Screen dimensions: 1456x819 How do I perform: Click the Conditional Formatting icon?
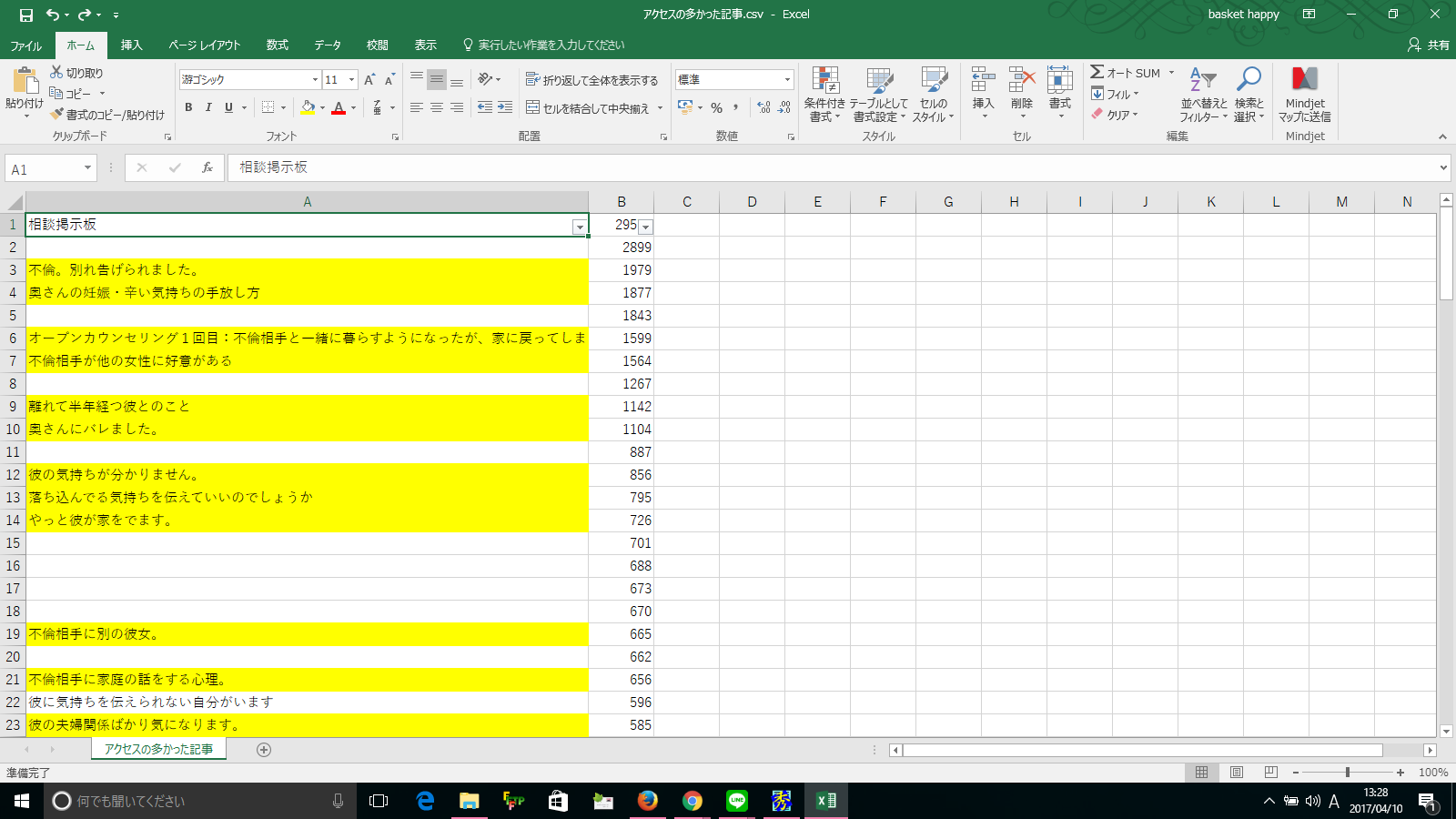[824, 82]
